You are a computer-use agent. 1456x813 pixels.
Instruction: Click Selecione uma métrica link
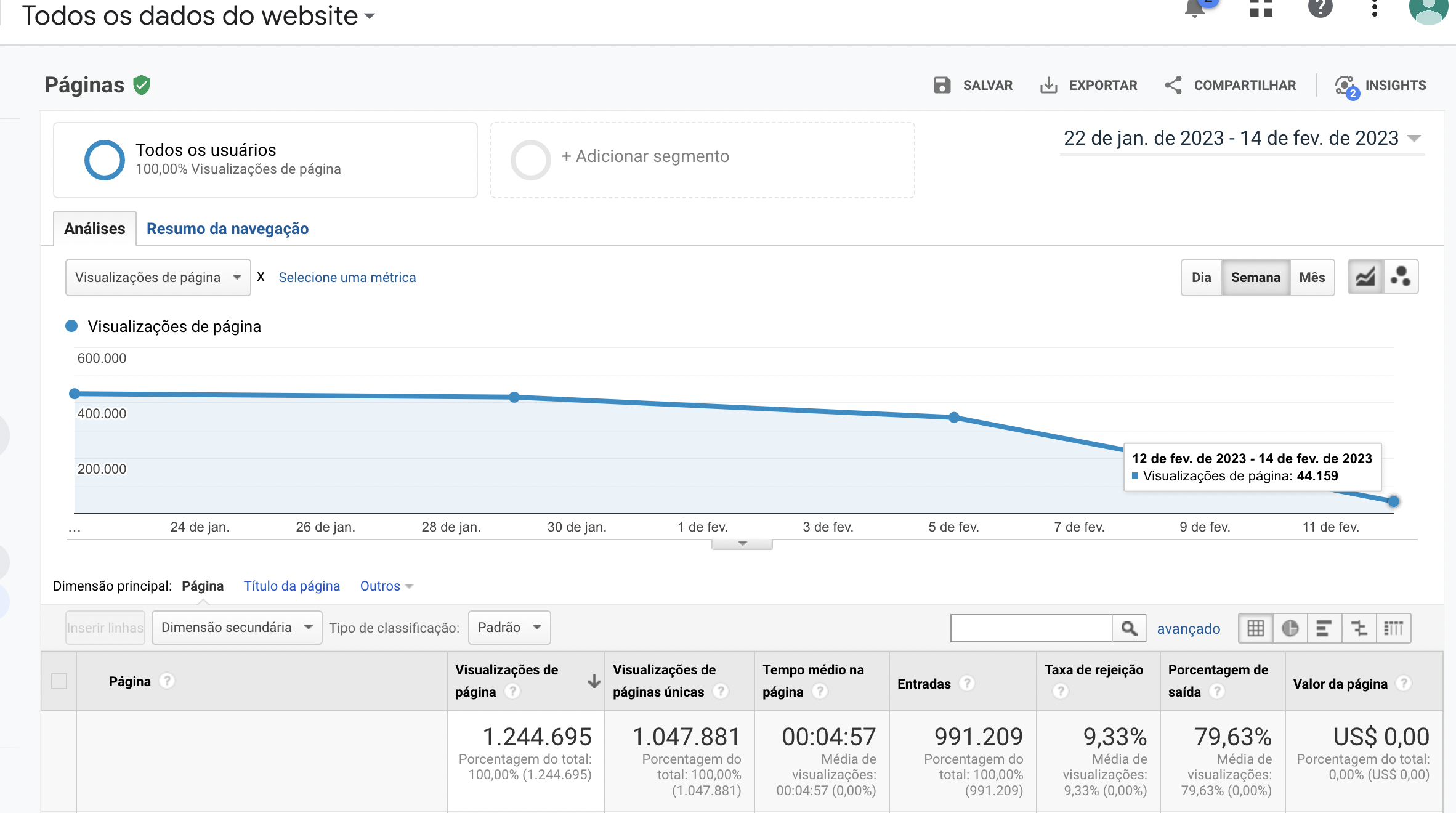347,277
